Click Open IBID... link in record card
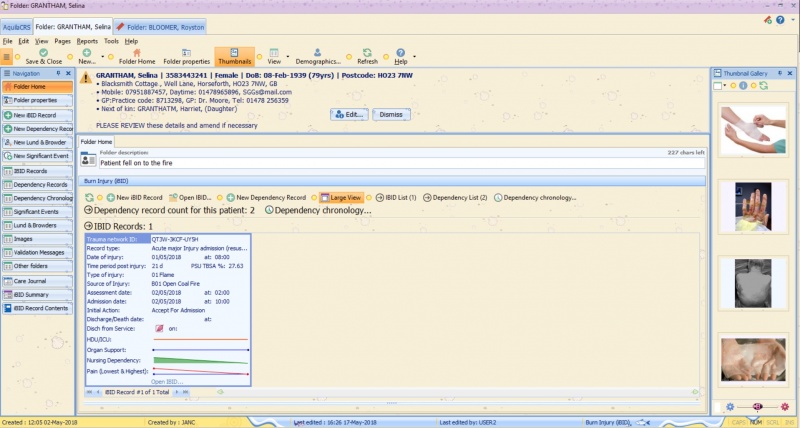Viewport: 800px width, 428px height. click(167, 382)
